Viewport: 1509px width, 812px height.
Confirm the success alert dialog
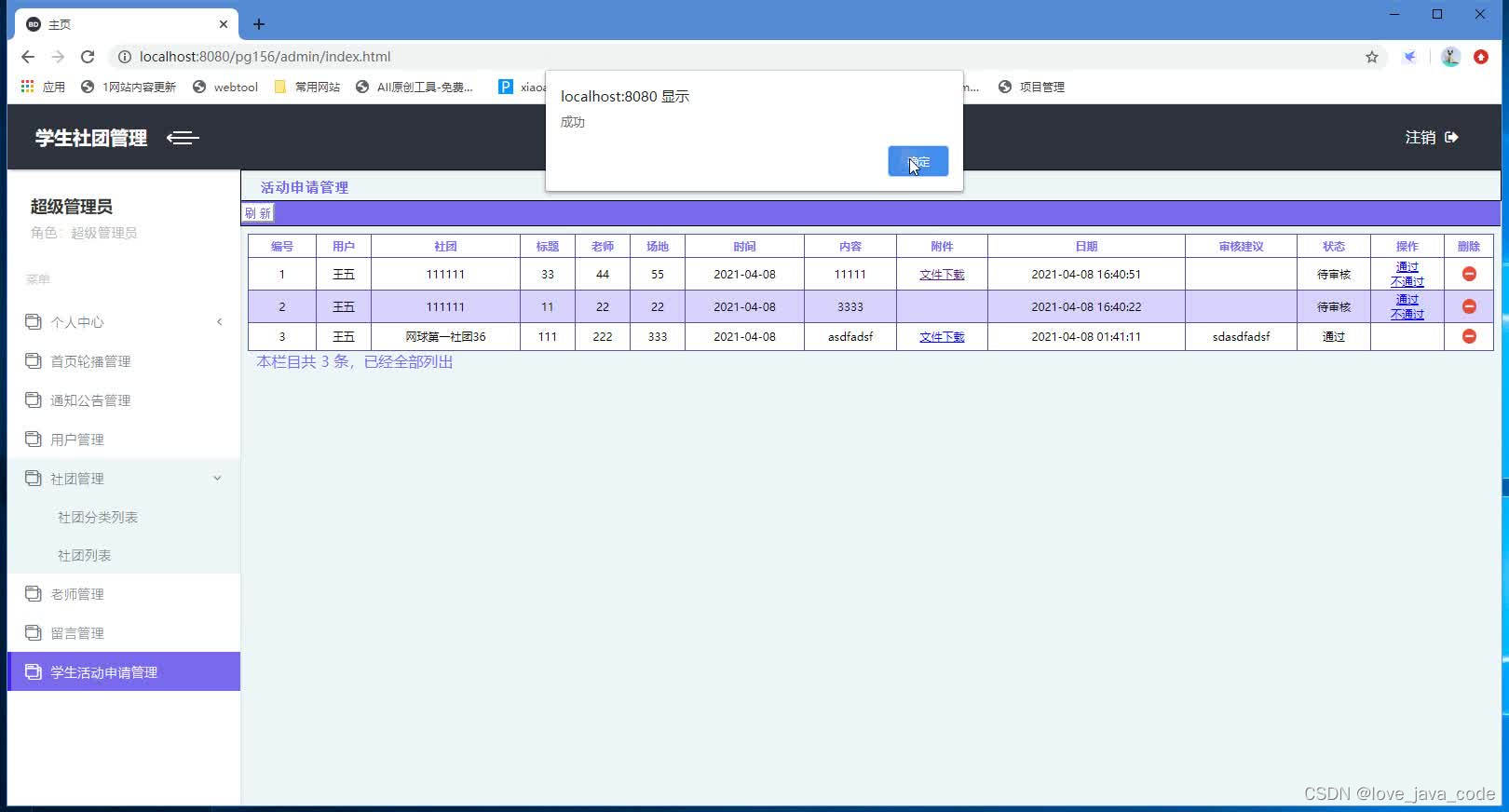pyautogui.click(x=918, y=161)
